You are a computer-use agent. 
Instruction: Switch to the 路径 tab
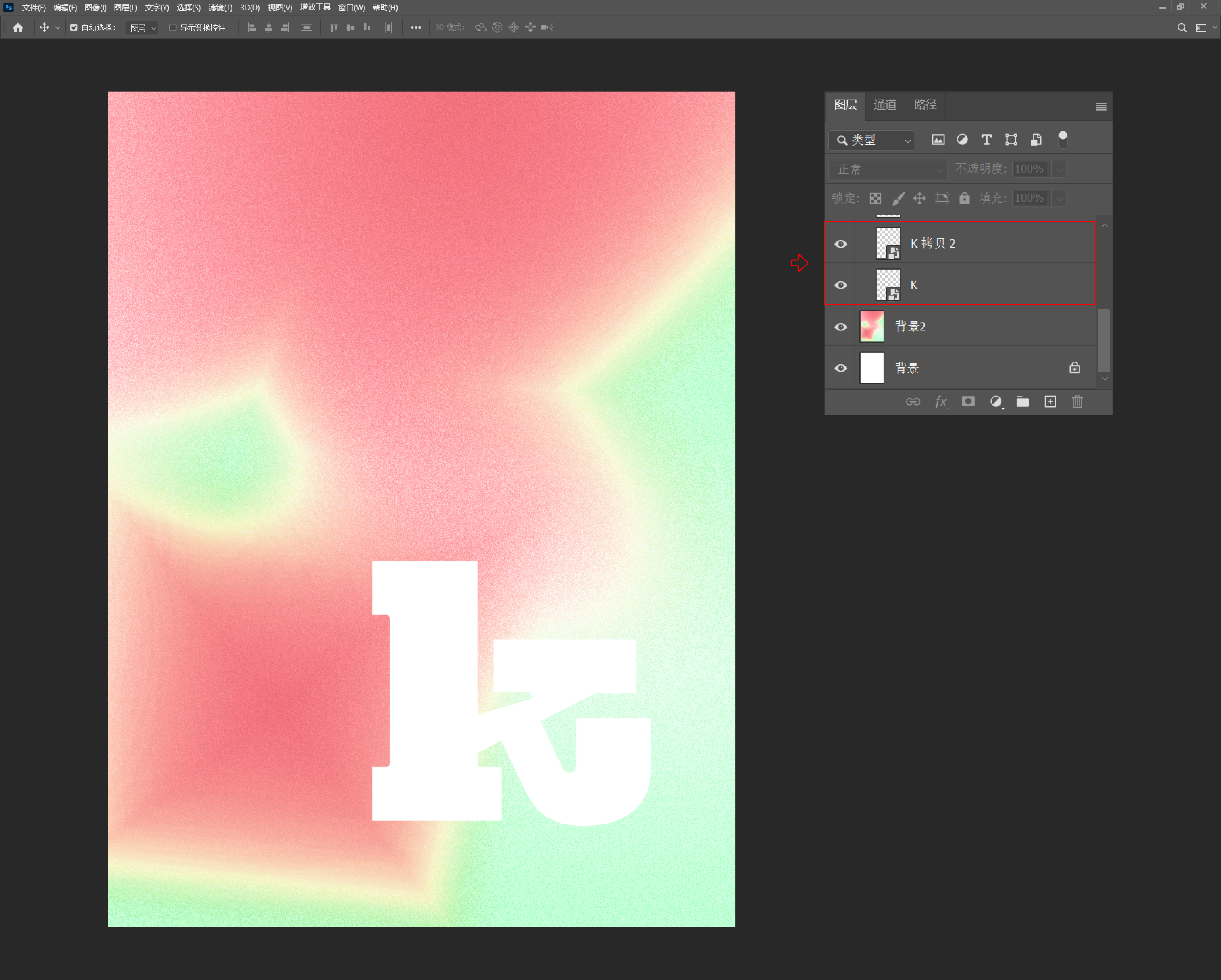click(x=925, y=105)
